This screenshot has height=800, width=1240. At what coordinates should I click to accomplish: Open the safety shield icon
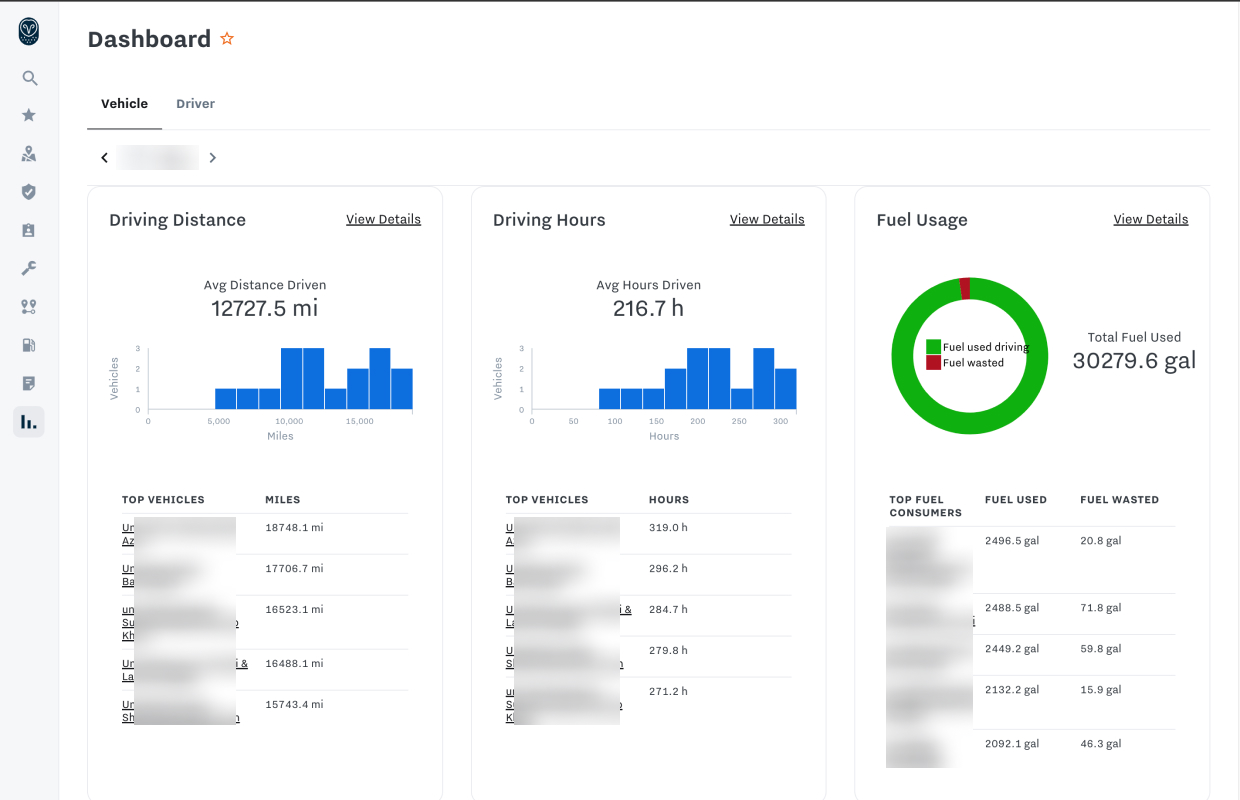(x=29, y=192)
